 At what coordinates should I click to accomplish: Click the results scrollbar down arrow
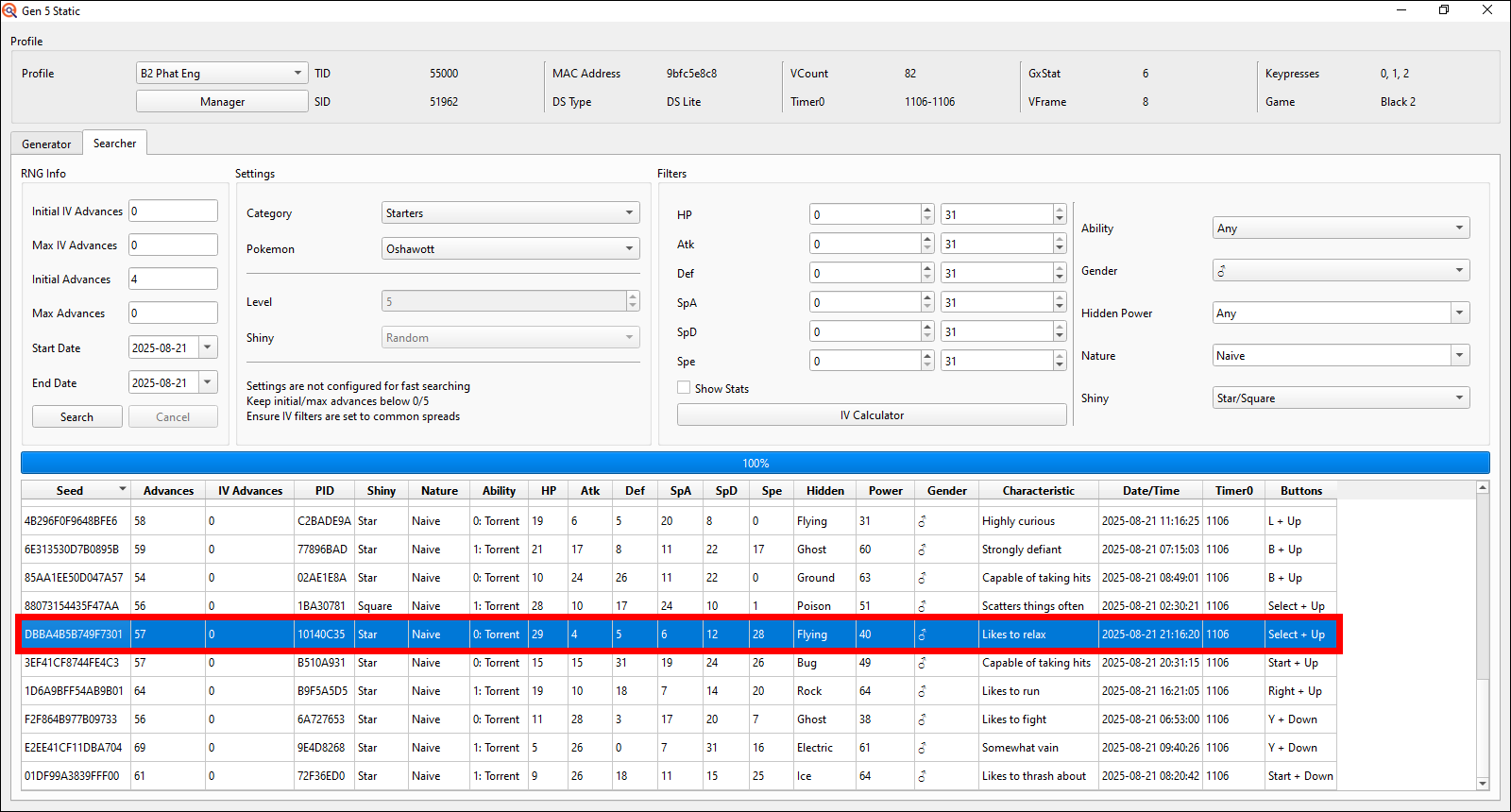[1482, 783]
